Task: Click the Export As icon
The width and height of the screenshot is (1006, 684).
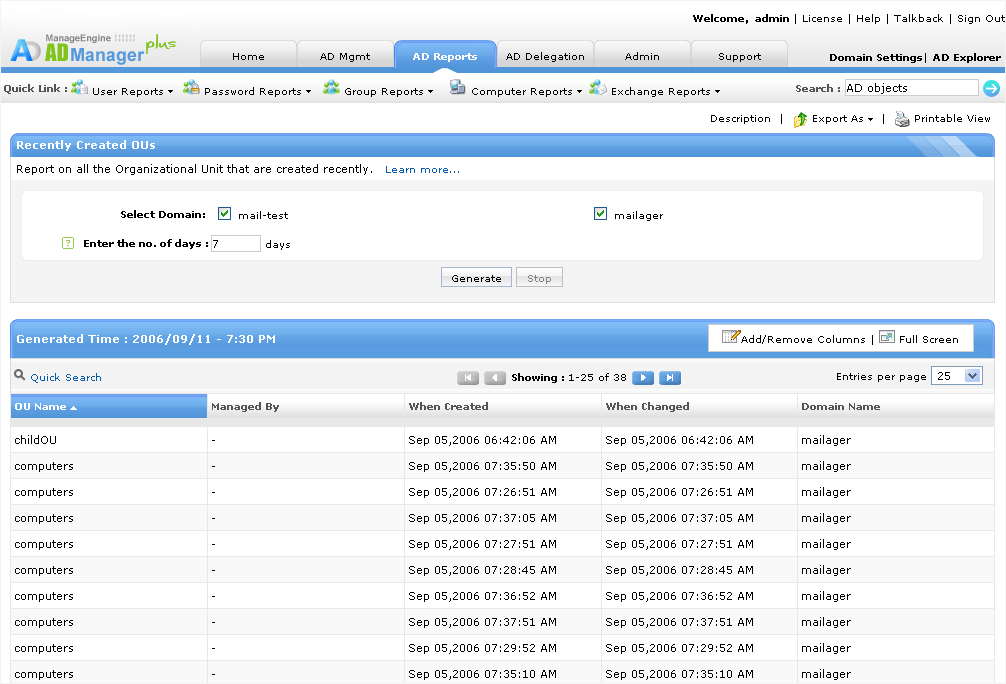Action: pos(800,119)
